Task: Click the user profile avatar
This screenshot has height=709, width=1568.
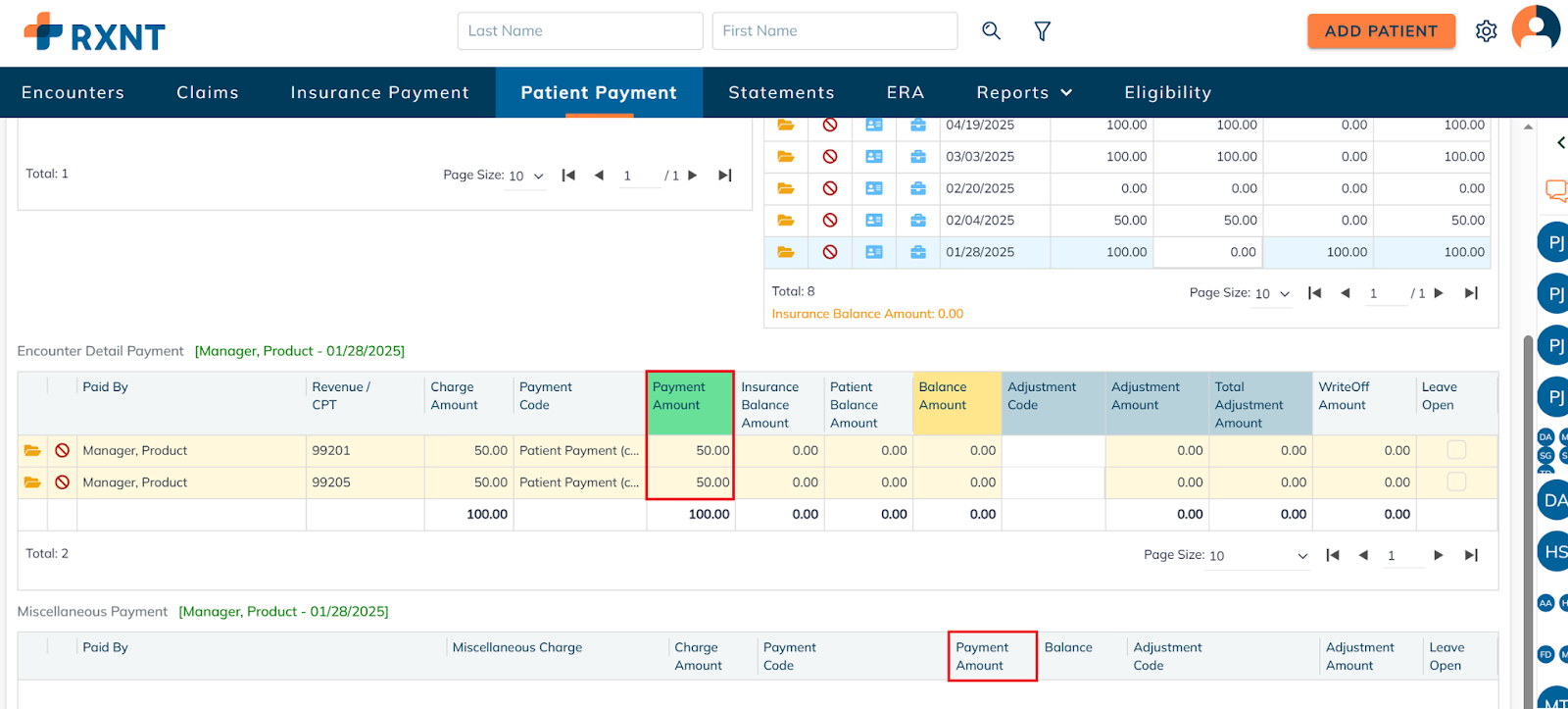Action: pyautogui.click(x=1535, y=28)
